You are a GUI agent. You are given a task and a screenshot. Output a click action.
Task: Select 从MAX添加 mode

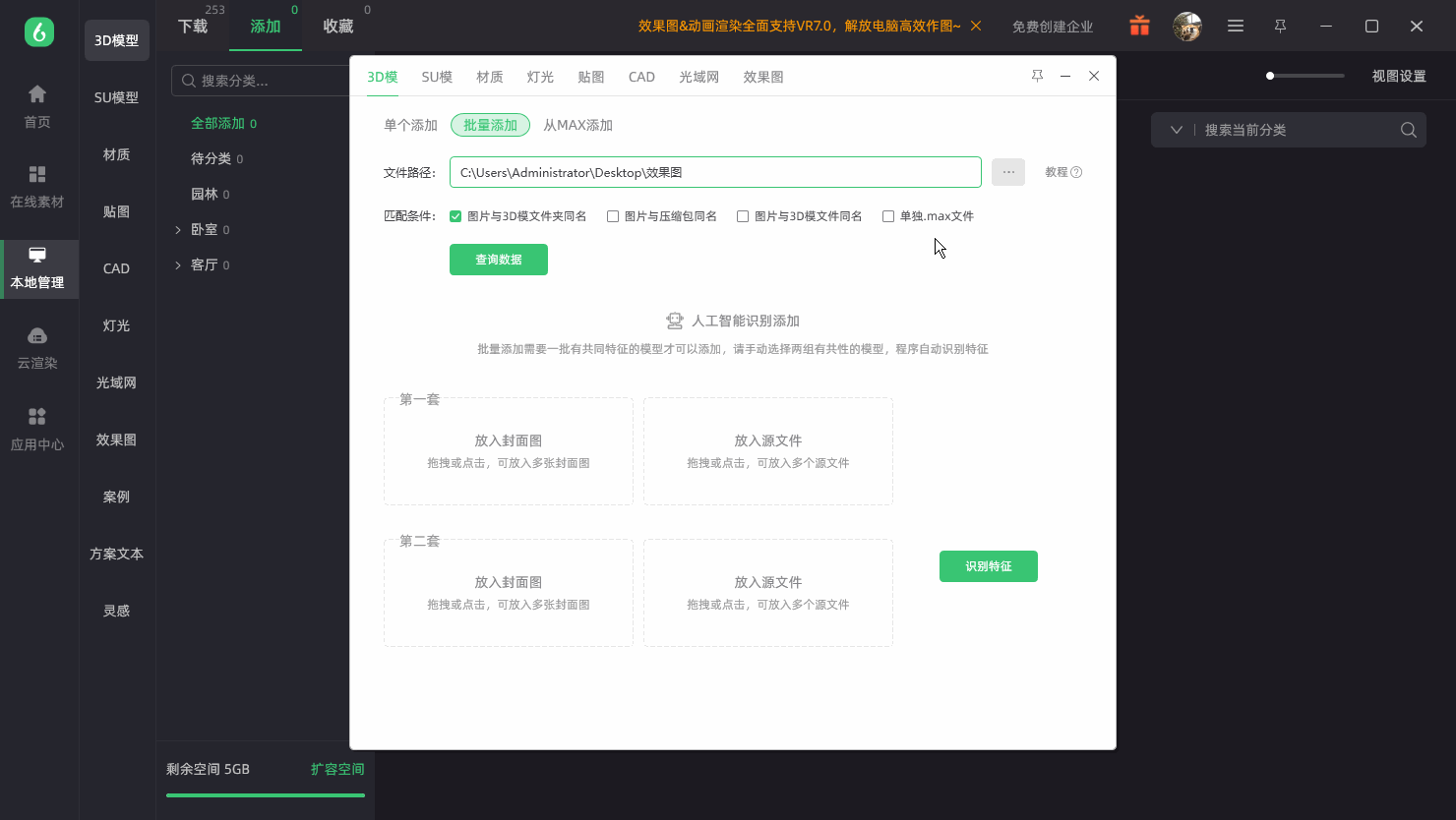[x=577, y=125]
